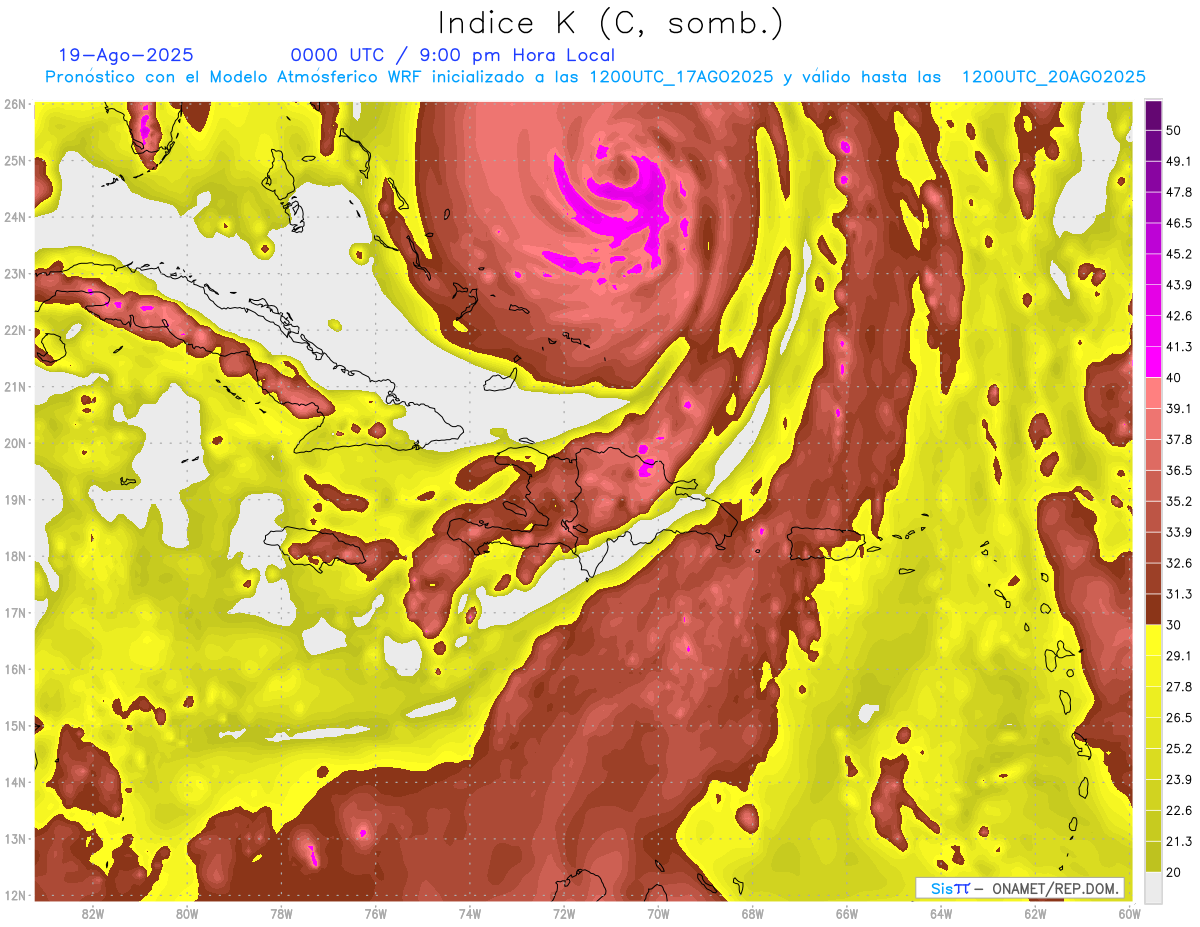Click the '60W' longitude label
This screenshot has height=927, width=1200.
pyautogui.click(x=1130, y=914)
